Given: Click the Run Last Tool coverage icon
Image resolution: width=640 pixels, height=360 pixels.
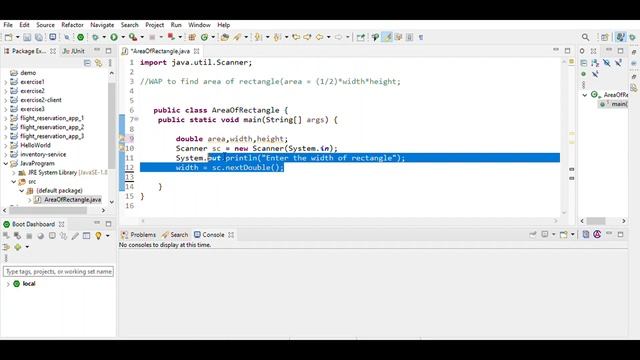Looking at the screenshot, I should (133, 37).
